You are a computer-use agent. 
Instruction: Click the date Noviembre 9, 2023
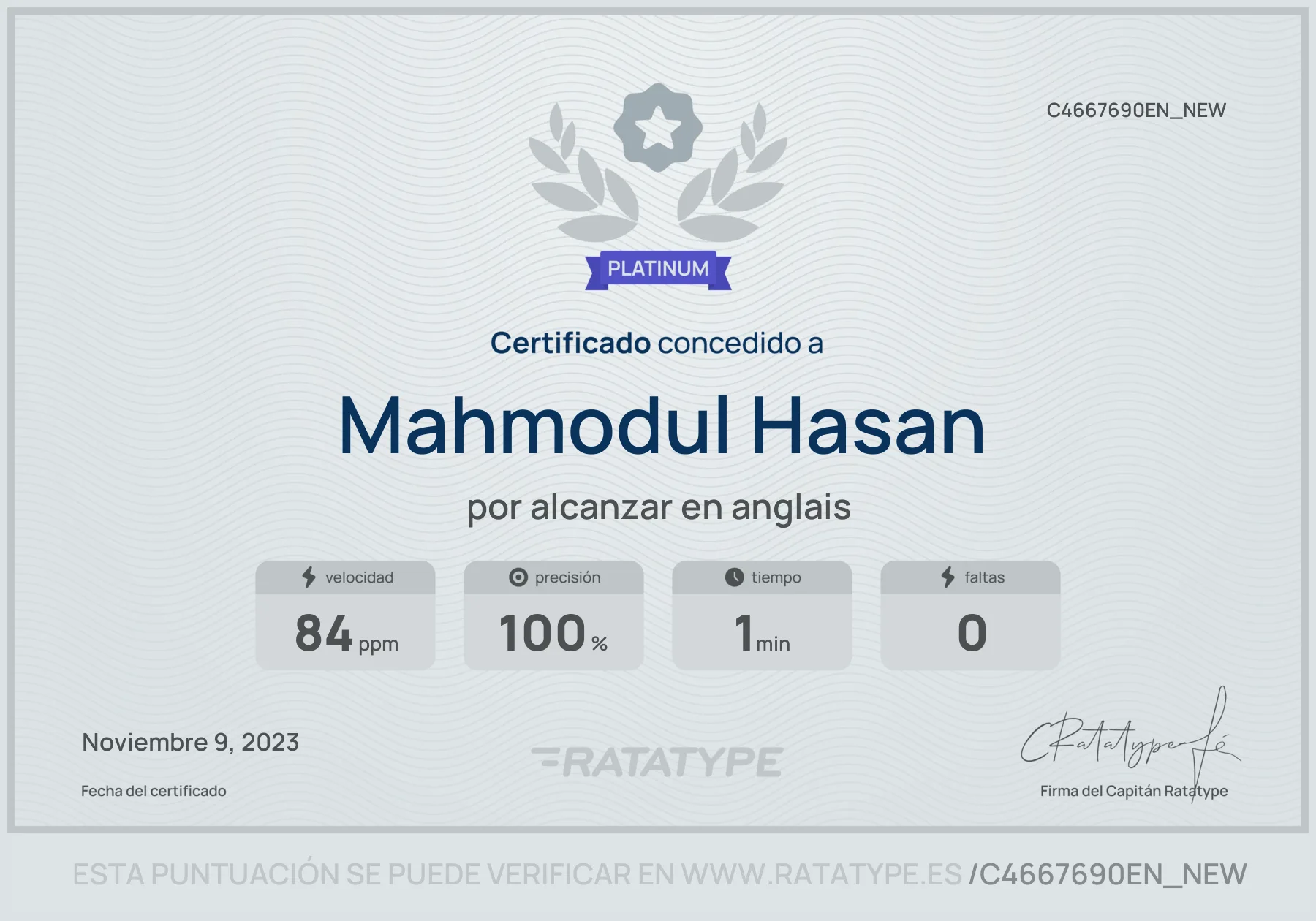[x=191, y=743]
